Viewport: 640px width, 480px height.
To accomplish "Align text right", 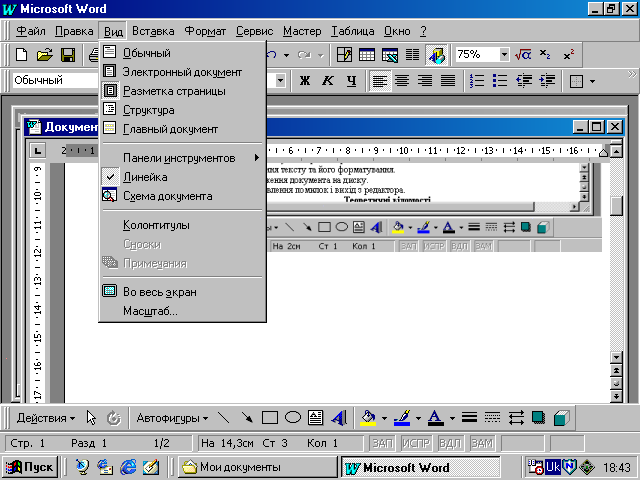I will click(x=425, y=81).
